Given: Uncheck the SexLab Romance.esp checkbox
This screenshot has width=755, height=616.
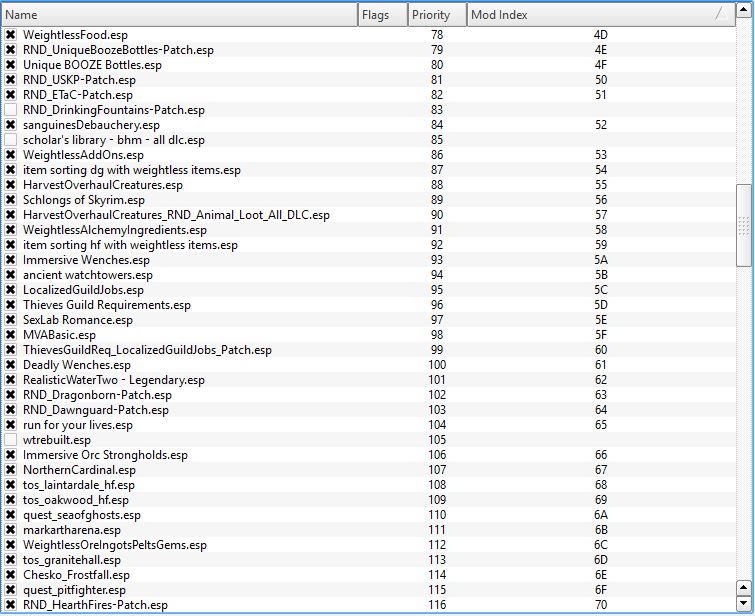Looking at the screenshot, I should [11, 320].
